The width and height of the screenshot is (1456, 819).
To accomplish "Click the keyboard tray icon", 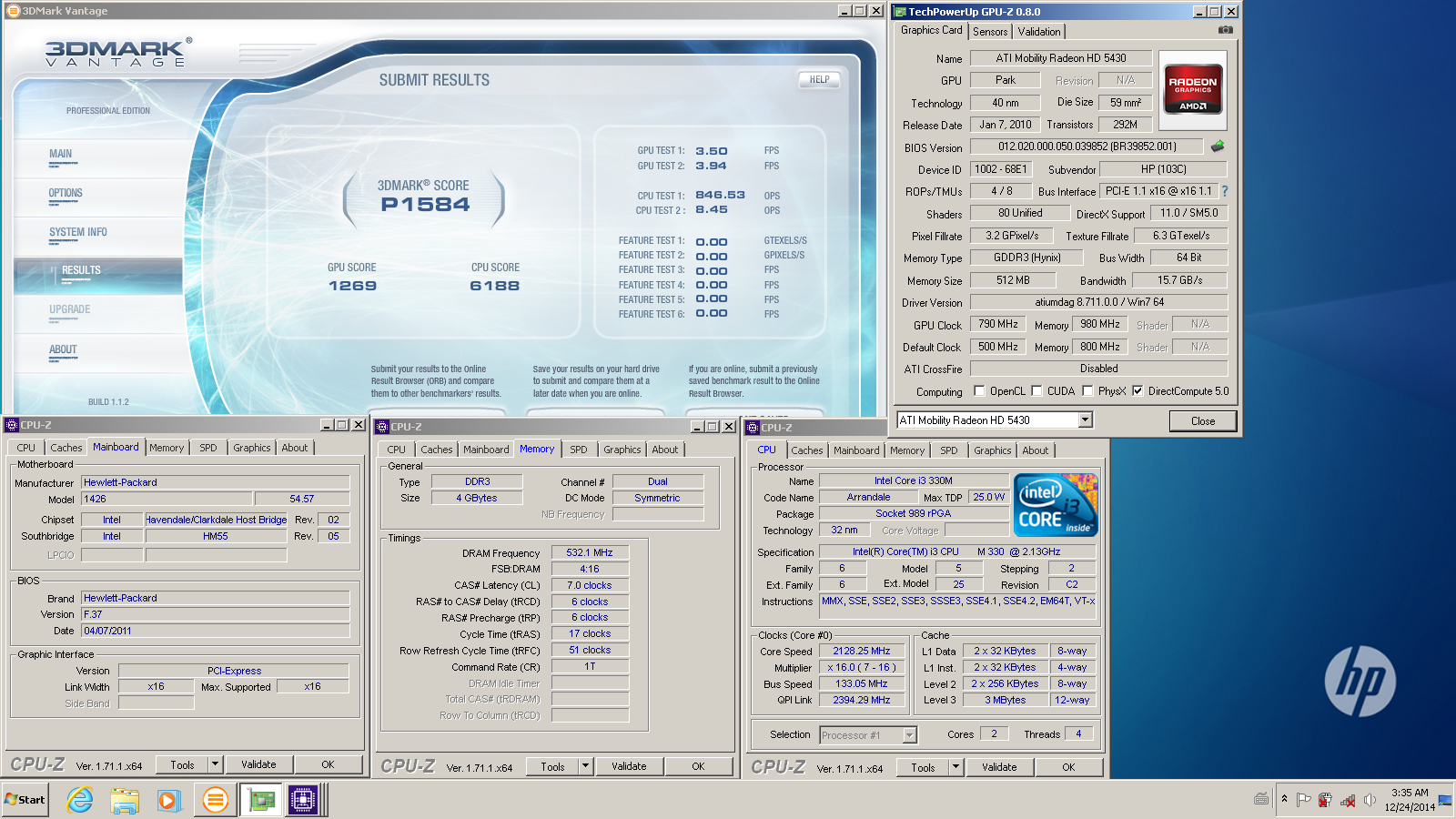I will [1261, 799].
